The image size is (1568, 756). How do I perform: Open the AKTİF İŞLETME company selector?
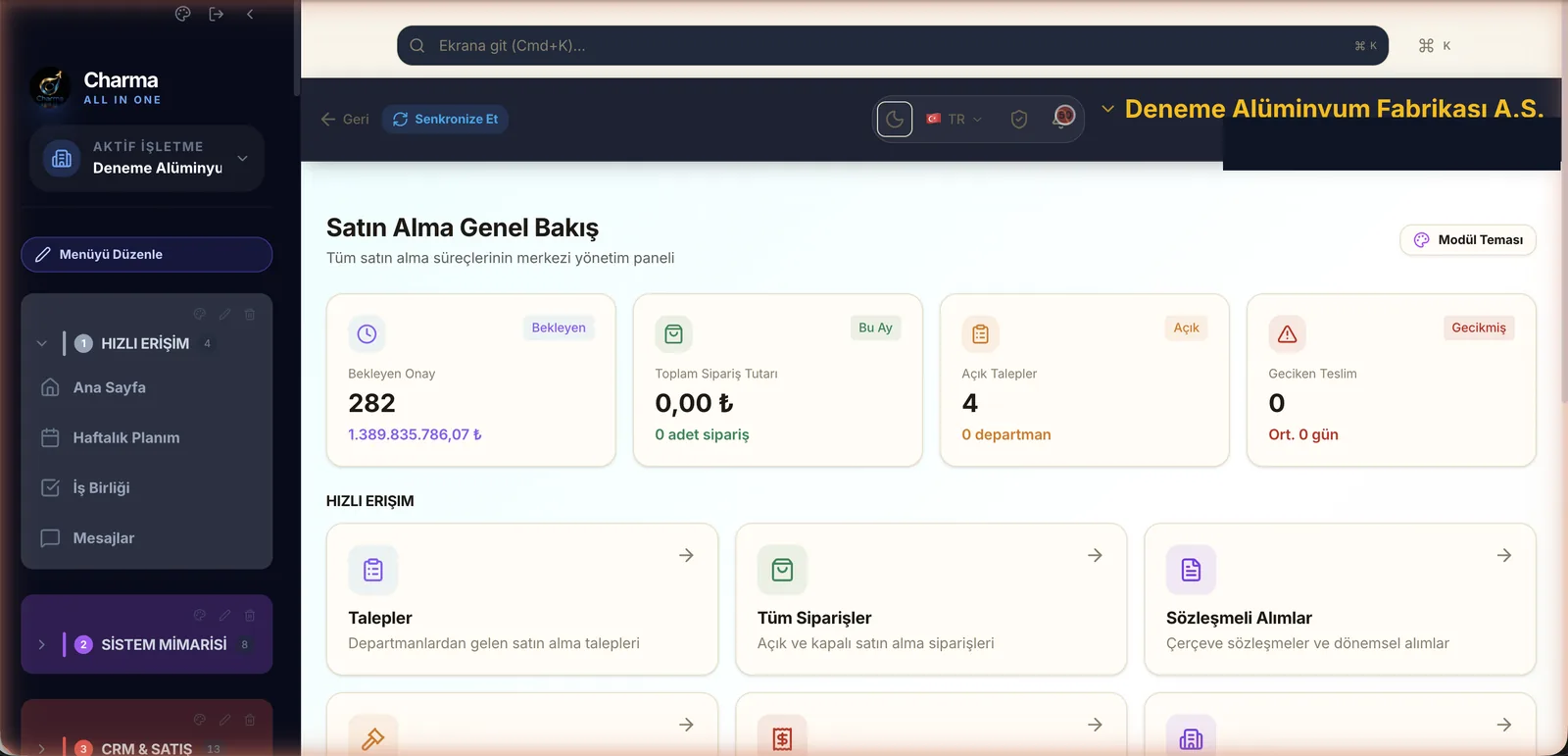click(147, 158)
